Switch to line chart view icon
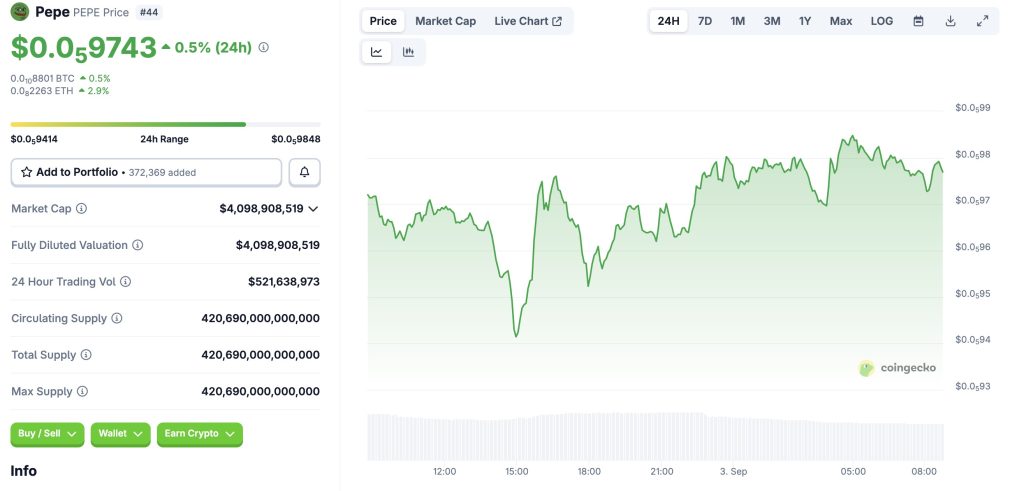 click(x=377, y=52)
